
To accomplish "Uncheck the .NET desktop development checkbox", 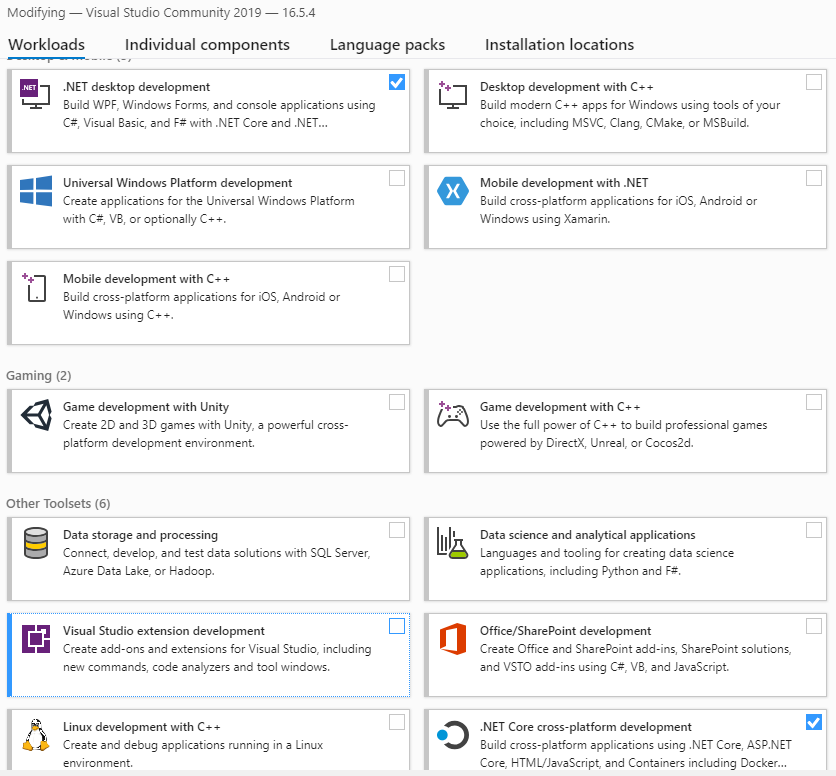I will (x=397, y=82).
